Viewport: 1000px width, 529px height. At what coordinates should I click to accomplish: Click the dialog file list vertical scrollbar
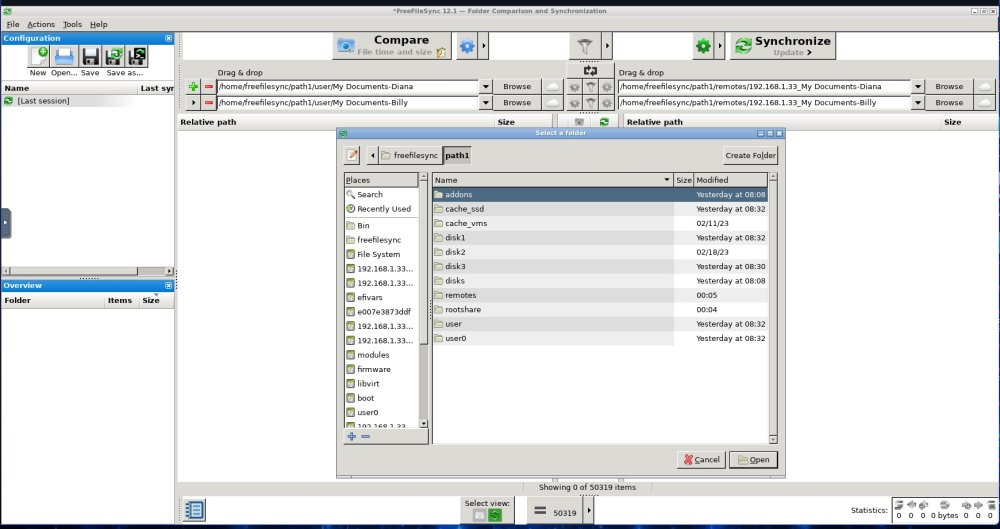[773, 308]
